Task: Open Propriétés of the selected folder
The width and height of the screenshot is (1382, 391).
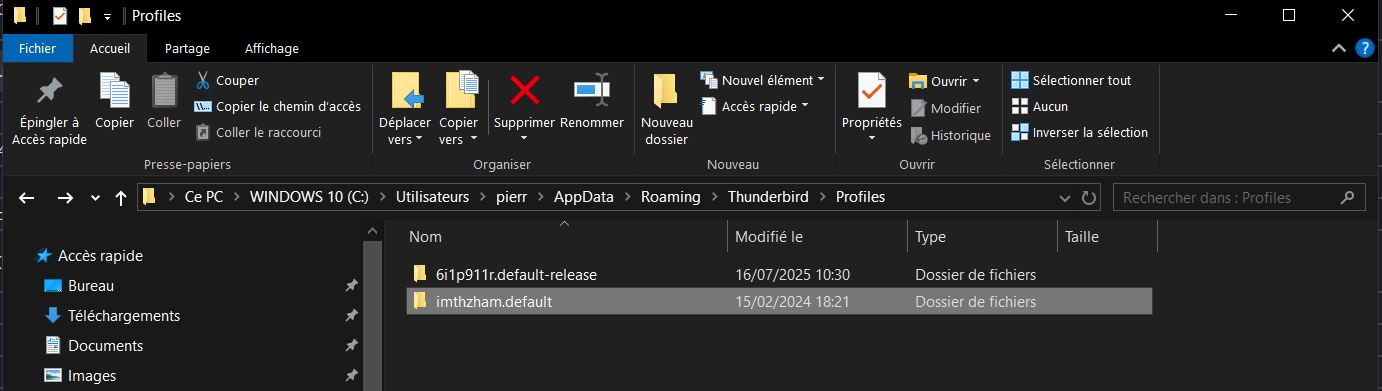Action: click(871, 107)
